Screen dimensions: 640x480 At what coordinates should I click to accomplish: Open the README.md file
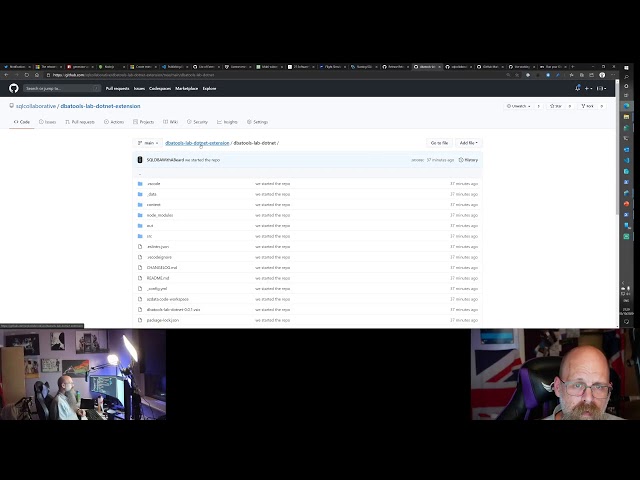(158, 278)
